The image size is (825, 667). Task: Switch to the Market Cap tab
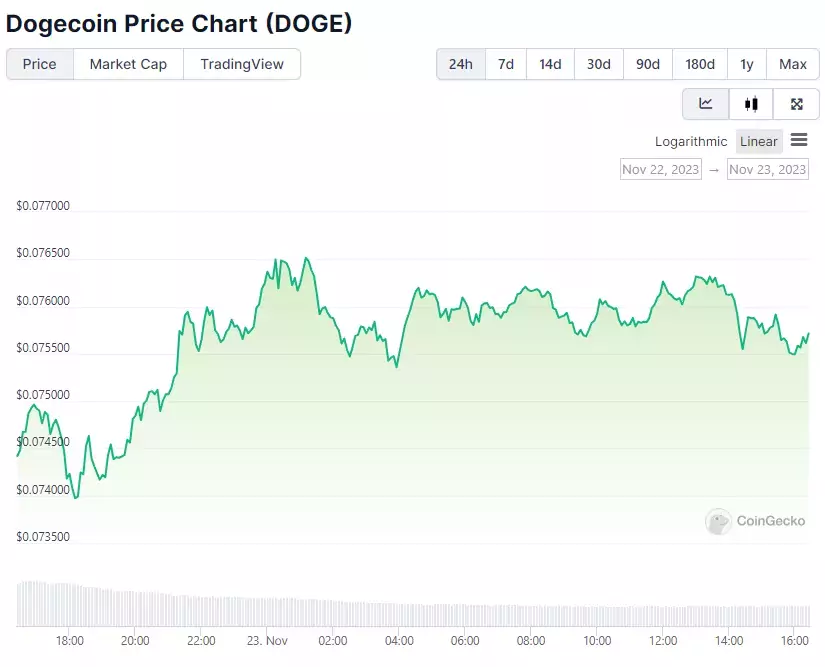[128, 64]
